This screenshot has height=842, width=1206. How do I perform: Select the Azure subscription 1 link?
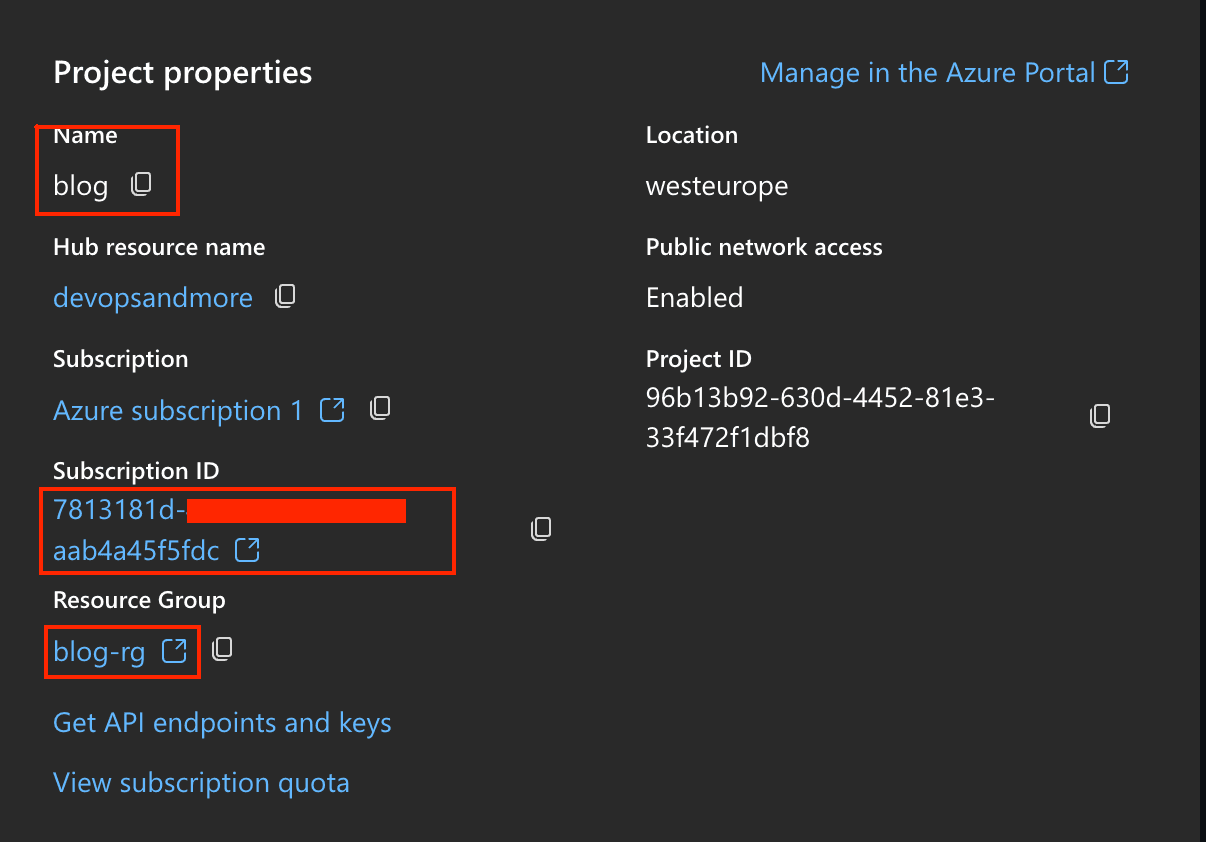[175, 409]
